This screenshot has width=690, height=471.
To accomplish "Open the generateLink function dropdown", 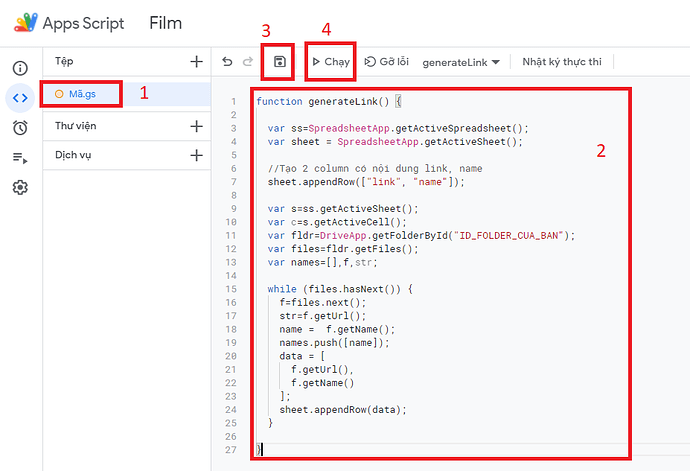I will [461, 62].
